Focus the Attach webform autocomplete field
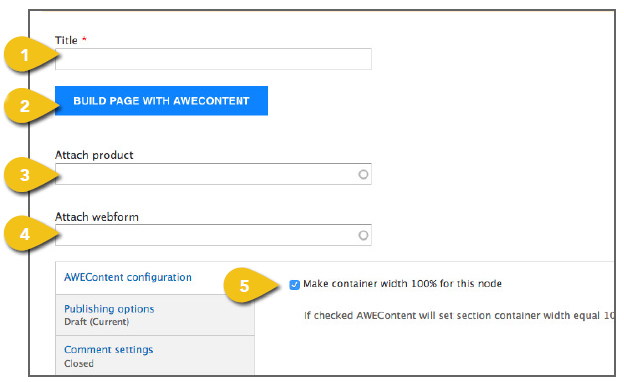 click(x=213, y=235)
